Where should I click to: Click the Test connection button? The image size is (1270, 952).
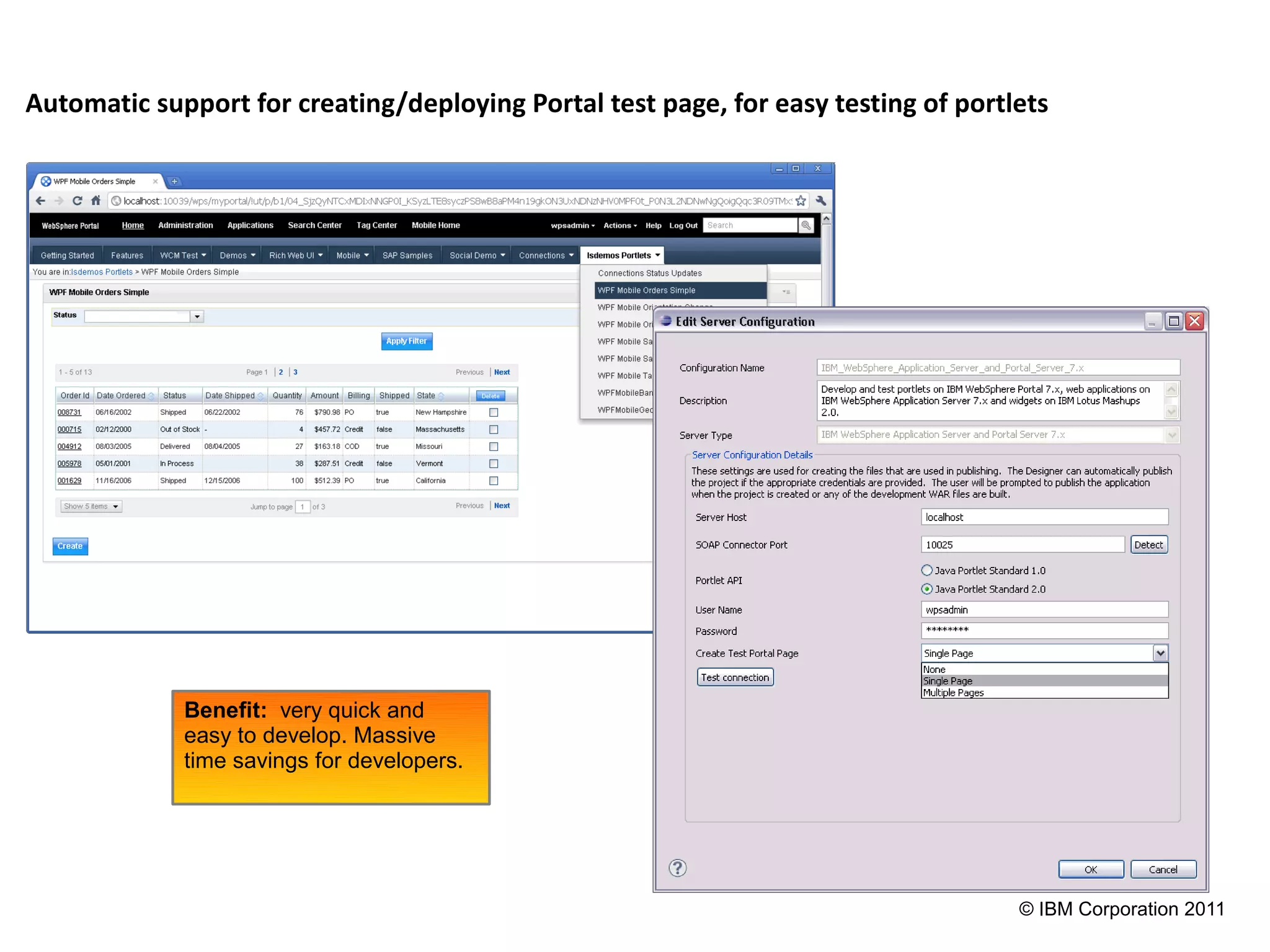(735, 677)
